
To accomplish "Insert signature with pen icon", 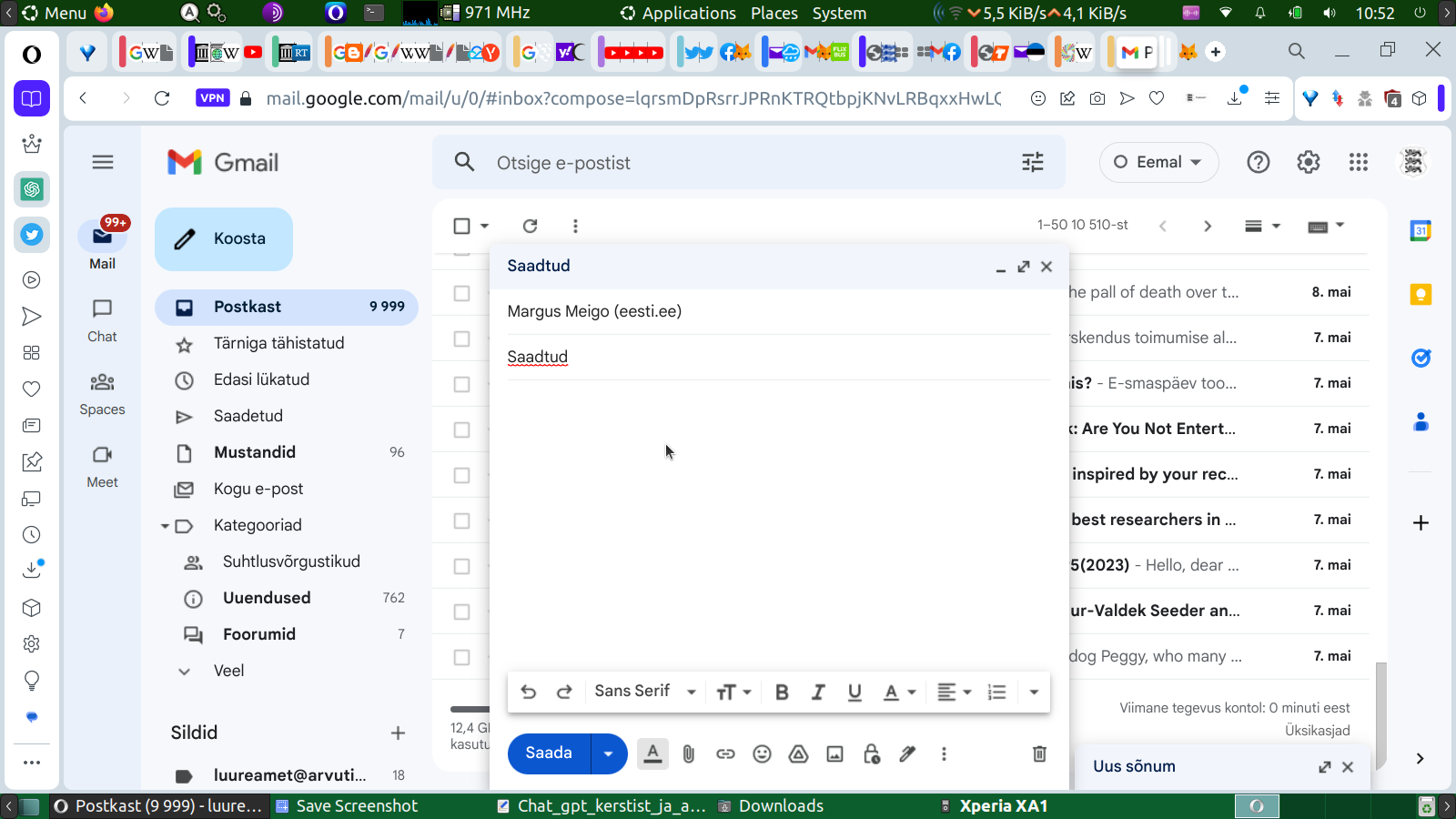I will (908, 753).
